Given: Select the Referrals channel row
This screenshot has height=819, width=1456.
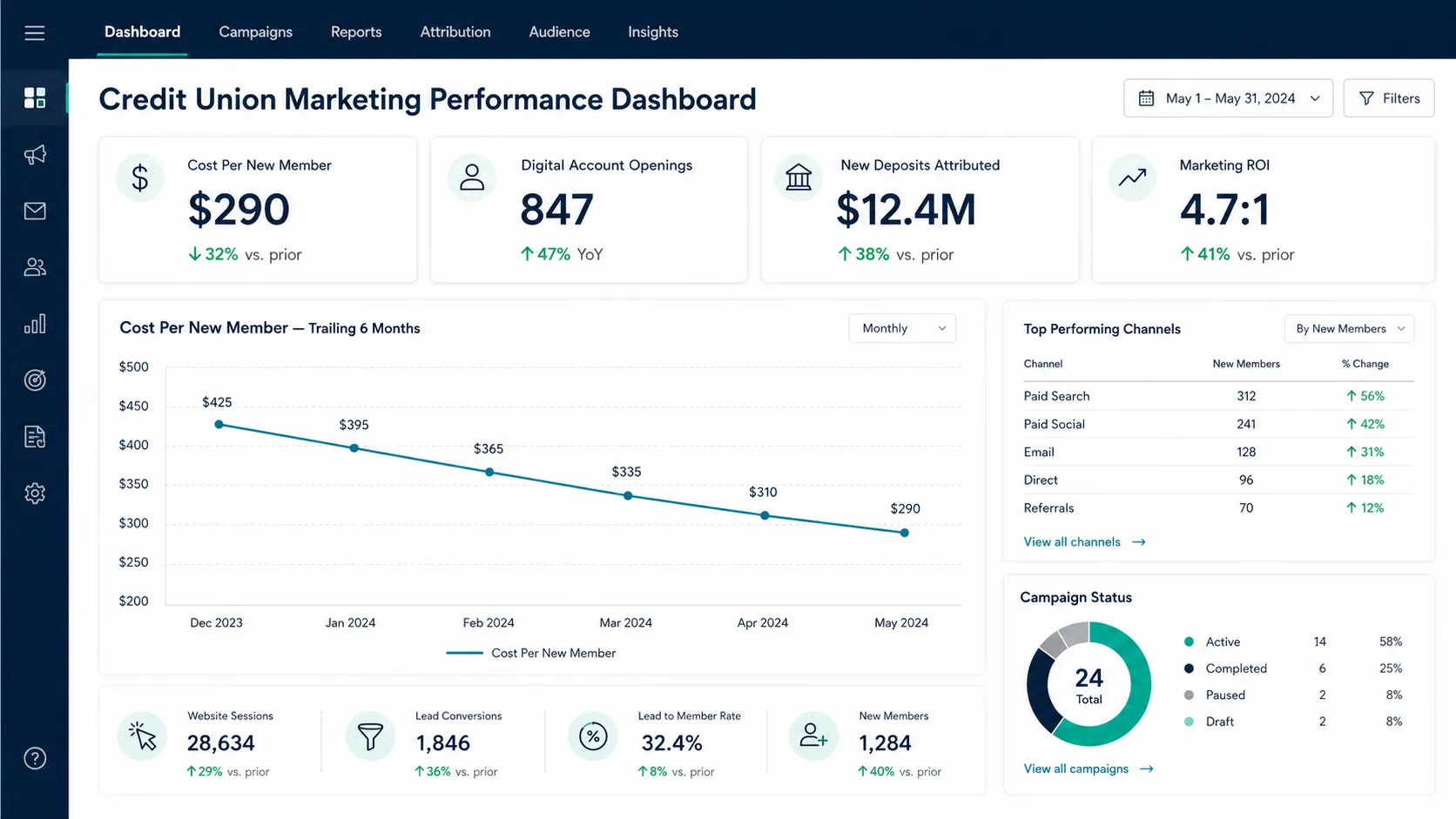Looking at the screenshot, I should click(1218, 507).
